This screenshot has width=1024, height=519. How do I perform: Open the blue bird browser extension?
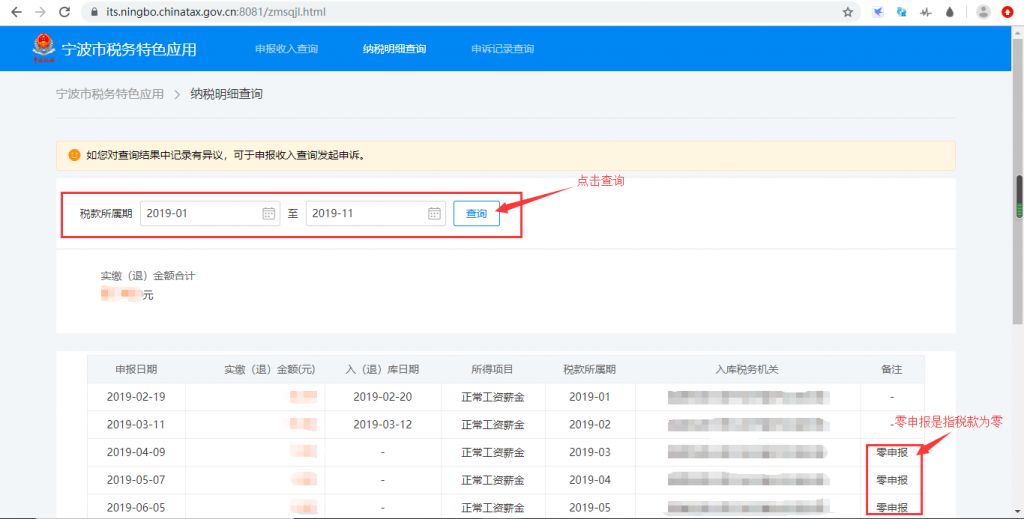(878, 12)
